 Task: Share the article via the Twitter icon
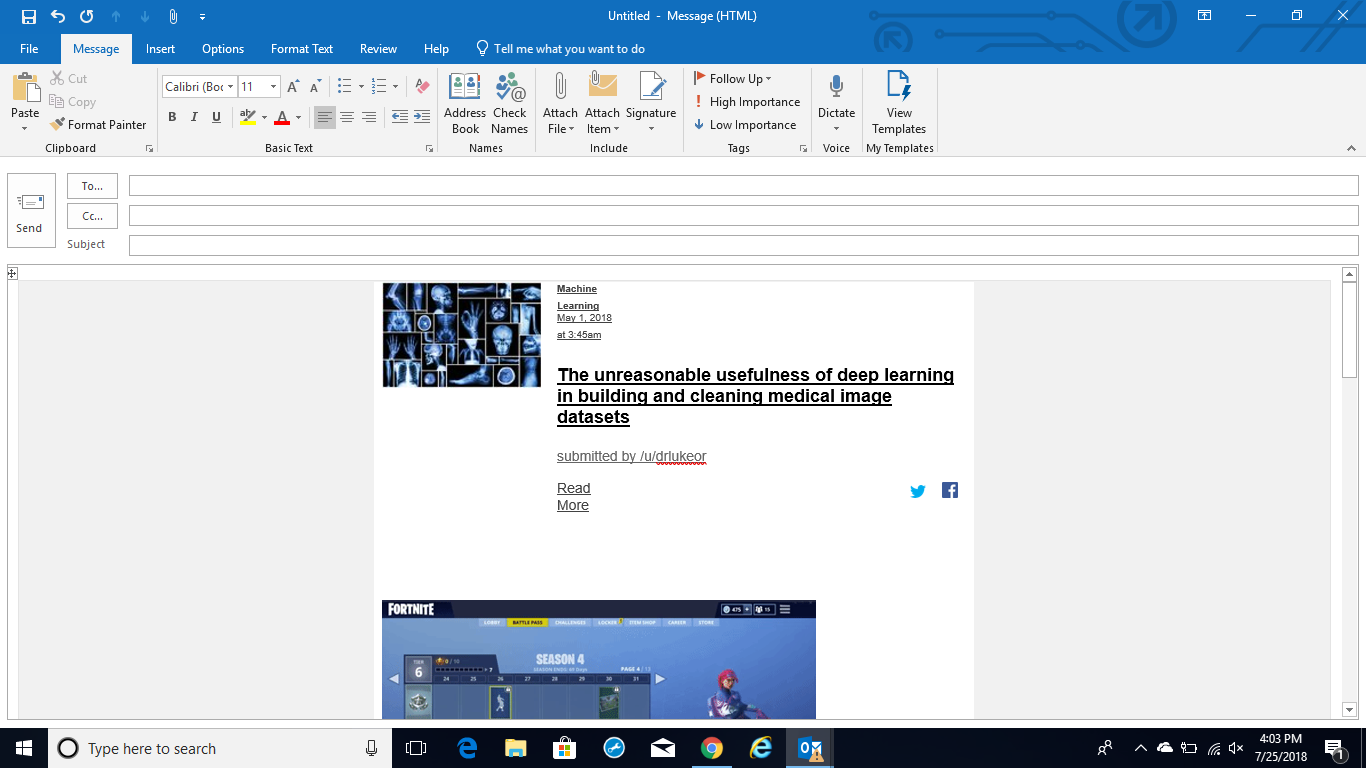coord(918,491)
